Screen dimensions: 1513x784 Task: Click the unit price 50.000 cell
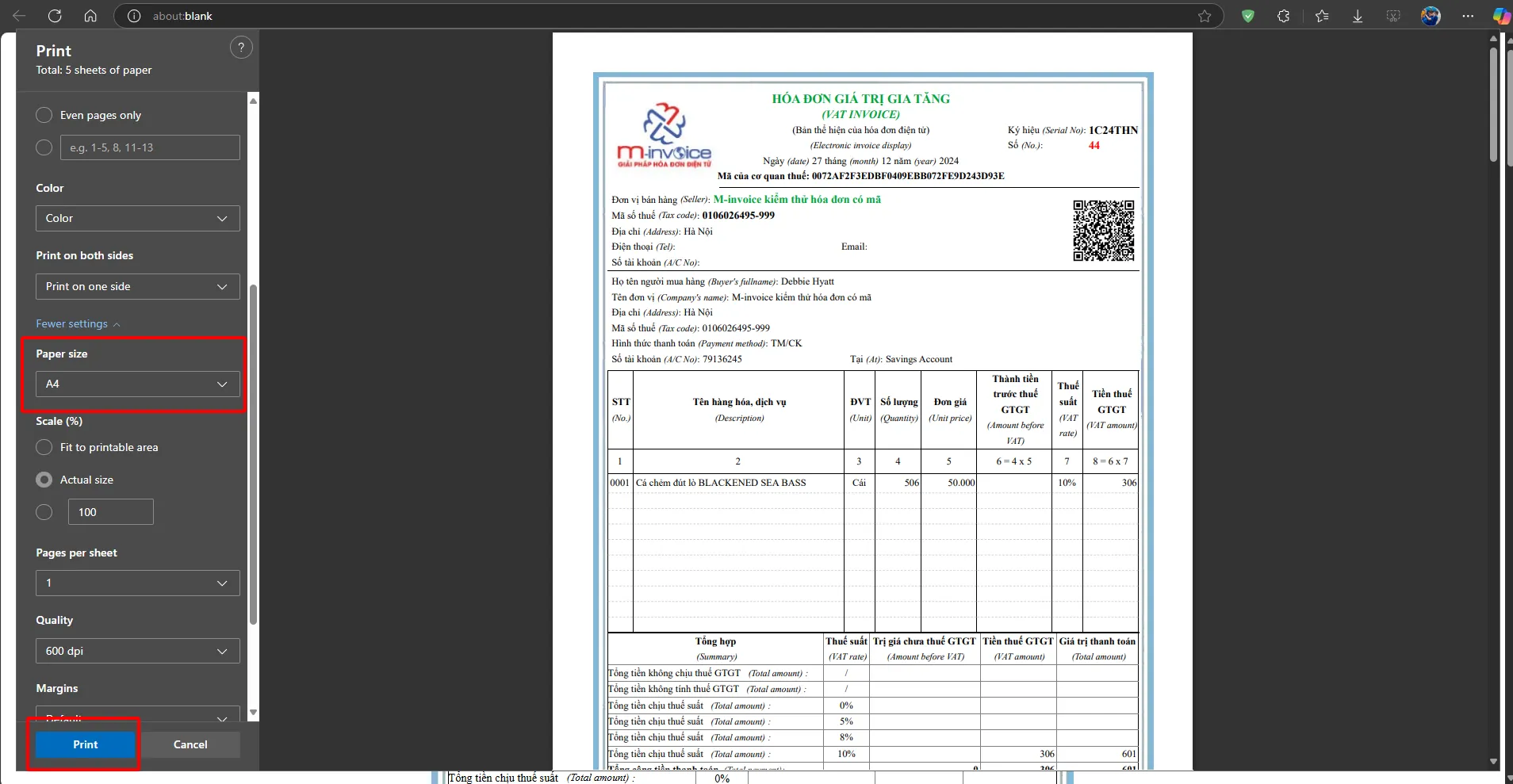pyautogui.click(x=950, y=482)
